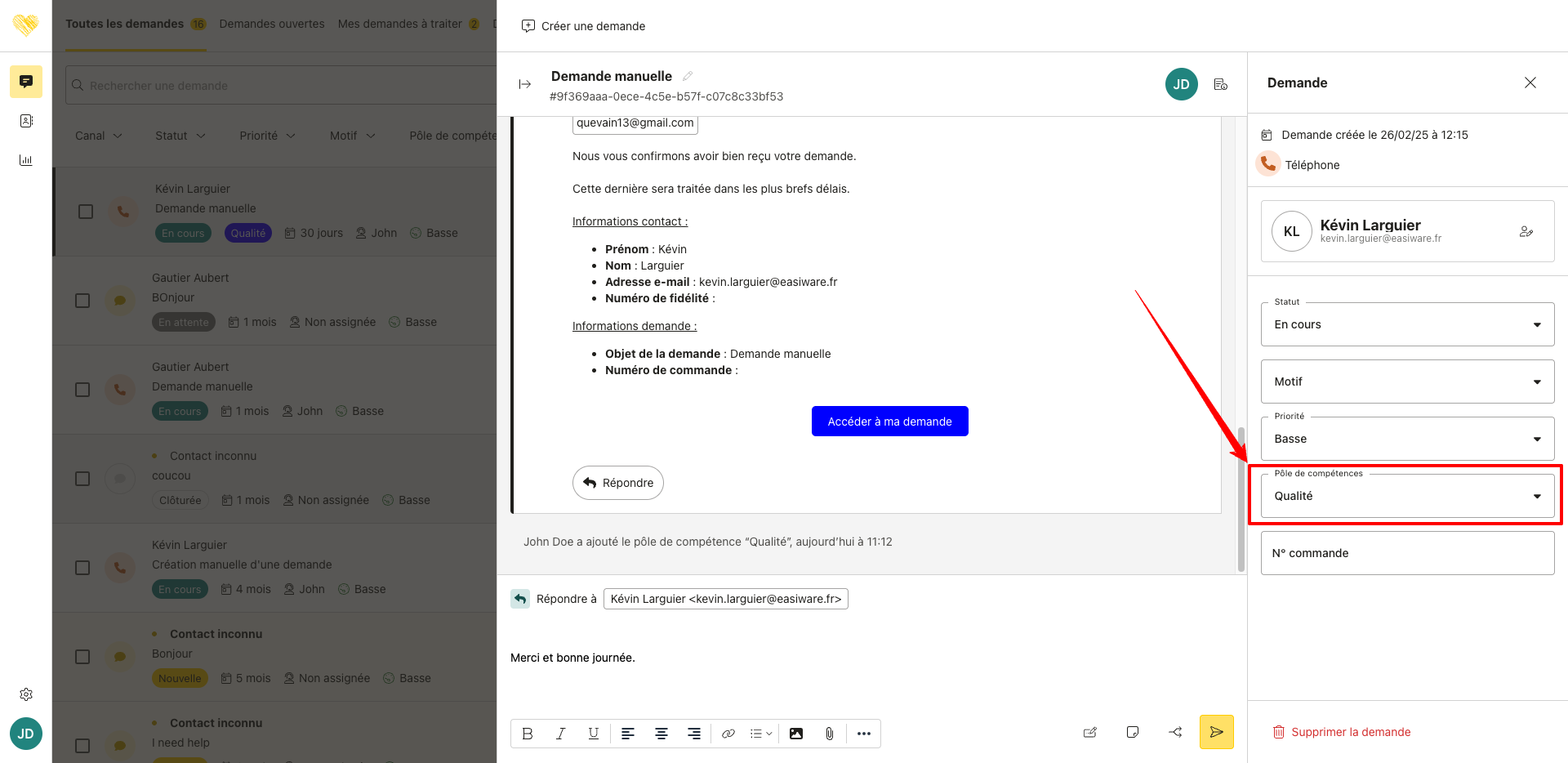Attach a file with paperclip icon
This screenshot has width=1568, height=763.
click(x=829, y=734)
